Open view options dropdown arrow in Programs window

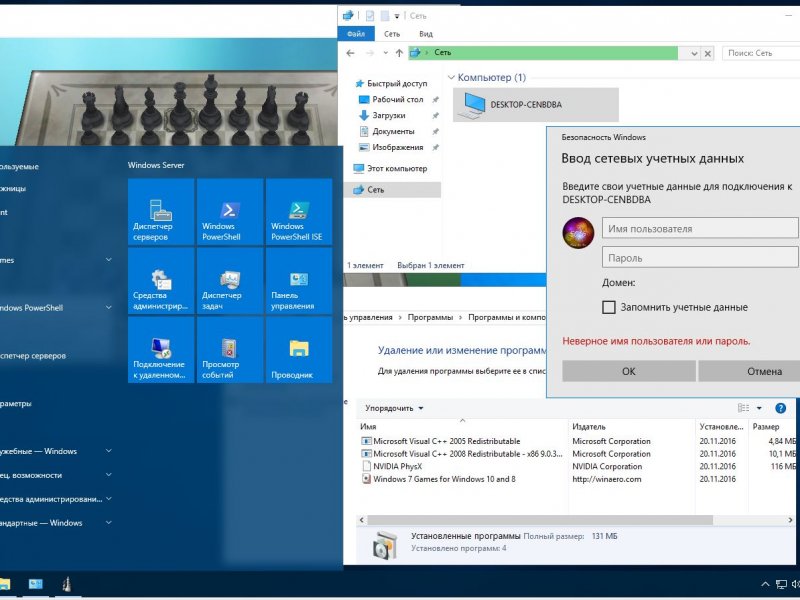click(x=759, y=408)
